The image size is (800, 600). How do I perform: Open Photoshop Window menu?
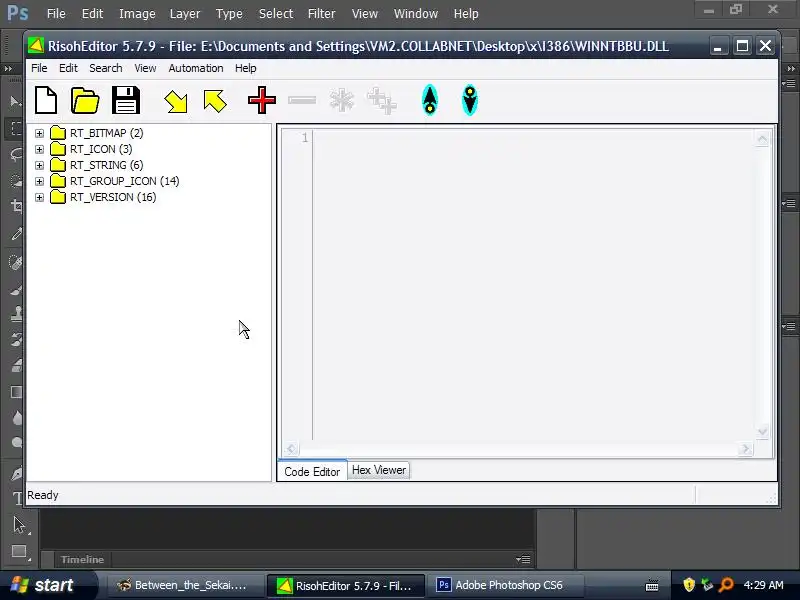[415, 14]
